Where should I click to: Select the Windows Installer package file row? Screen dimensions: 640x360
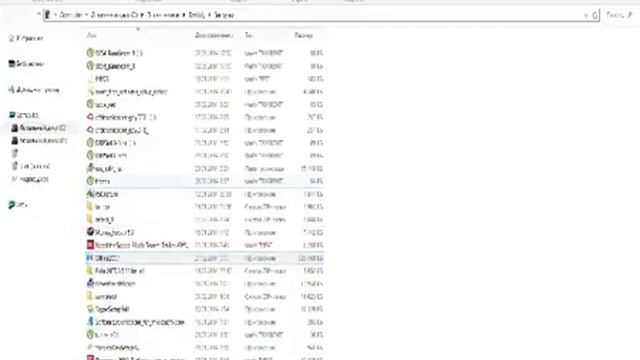204,169
